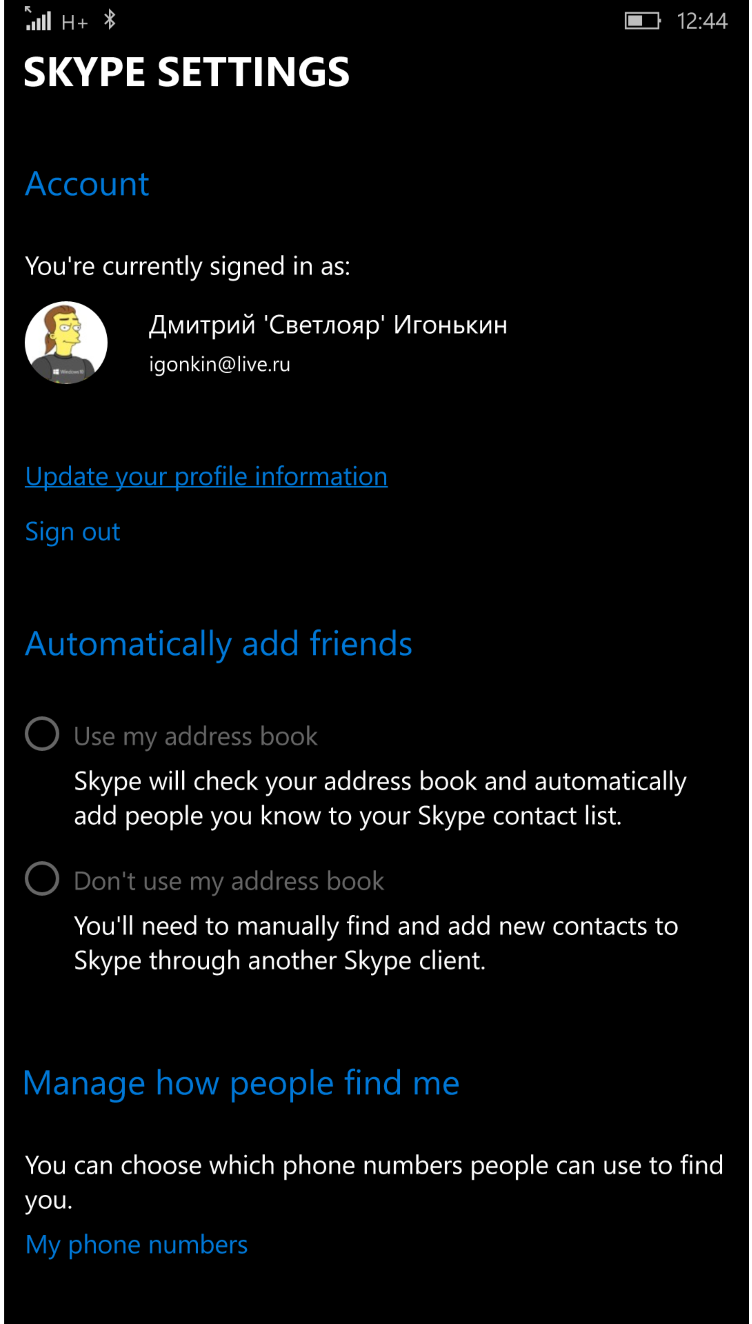Click the 'Don't use my address book' label

(x=229, y=881)
